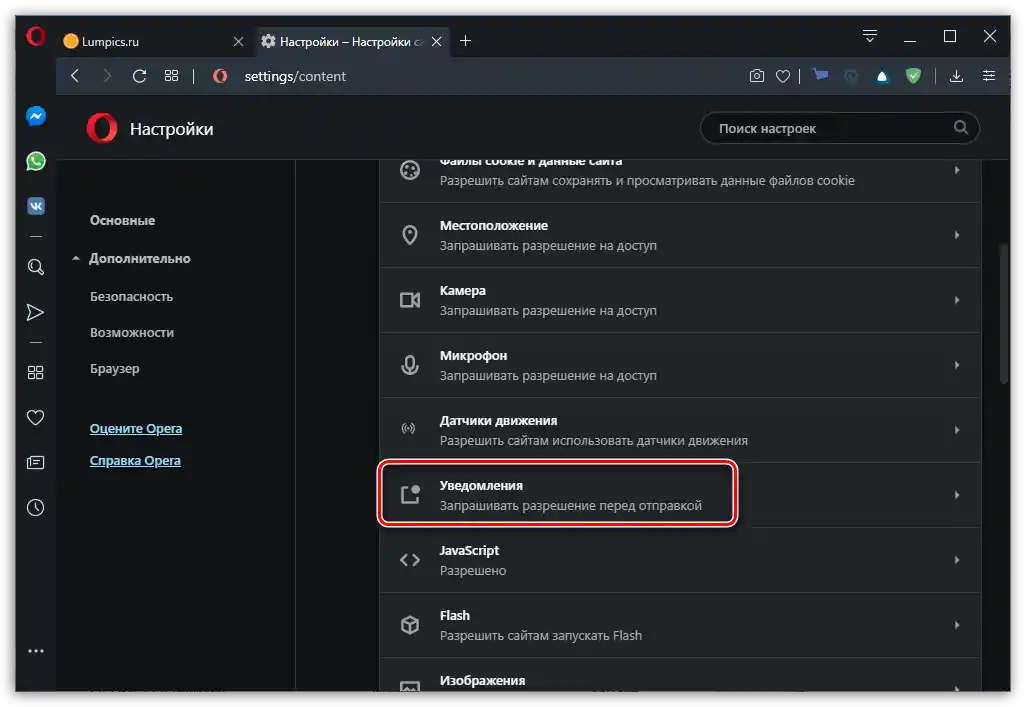
Task: Open the Flash row
Action: [680, 625]
